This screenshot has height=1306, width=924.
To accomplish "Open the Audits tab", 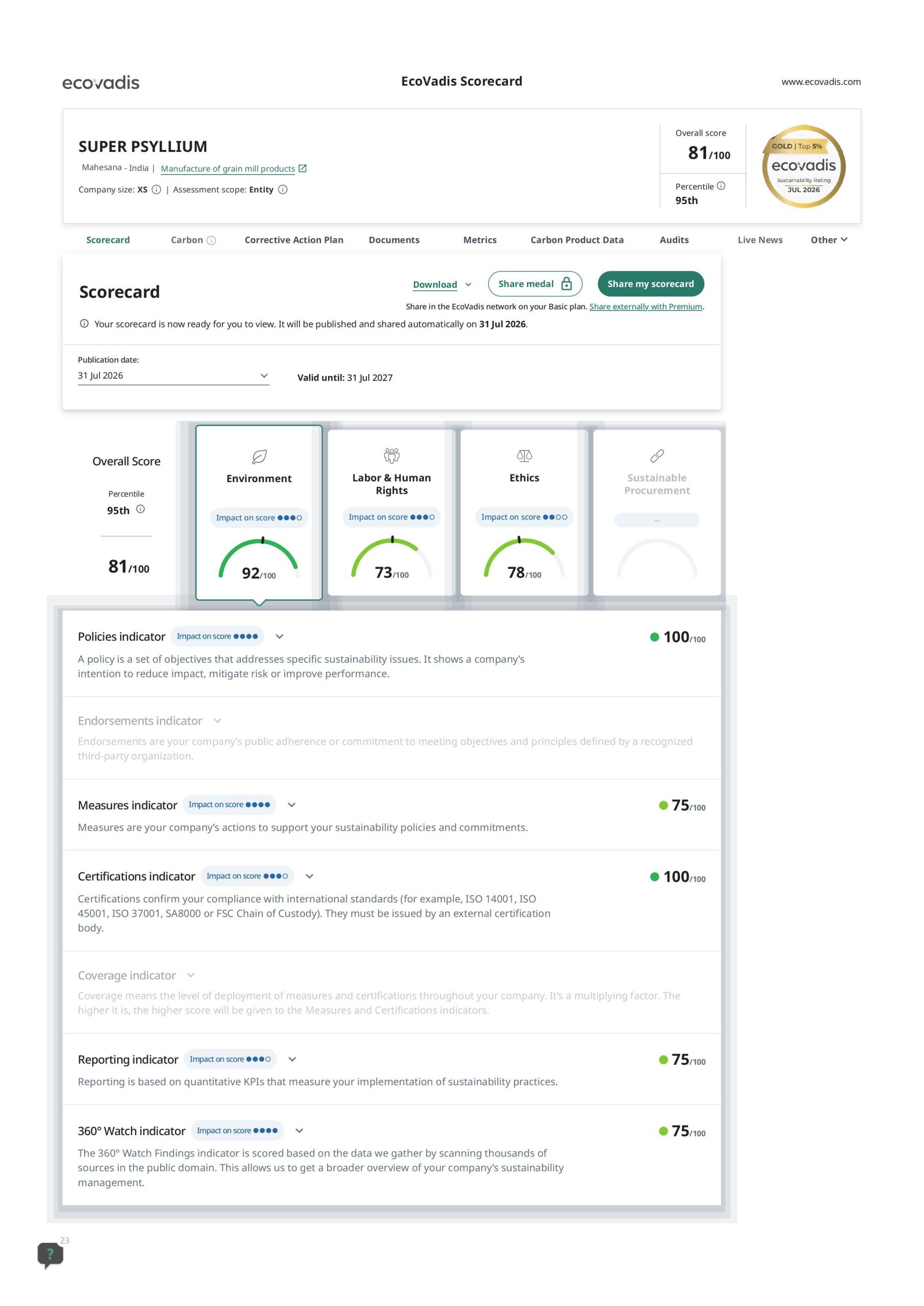I will coord(674,240).
